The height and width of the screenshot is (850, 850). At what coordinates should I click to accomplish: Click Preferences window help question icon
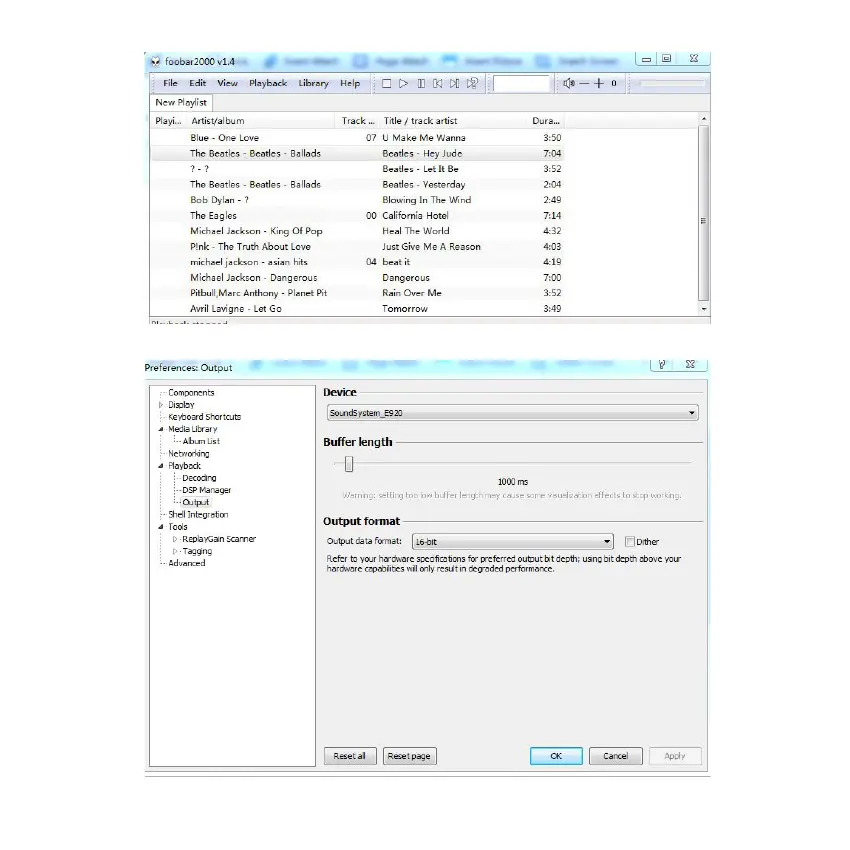click(662, 364)
